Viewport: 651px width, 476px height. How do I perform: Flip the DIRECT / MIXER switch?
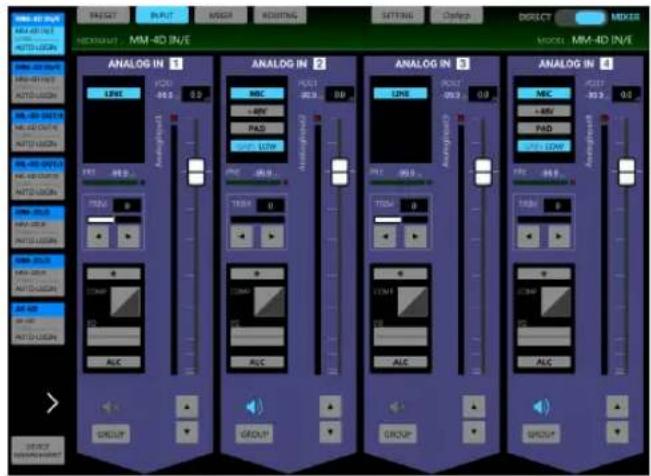coord(582,17)
